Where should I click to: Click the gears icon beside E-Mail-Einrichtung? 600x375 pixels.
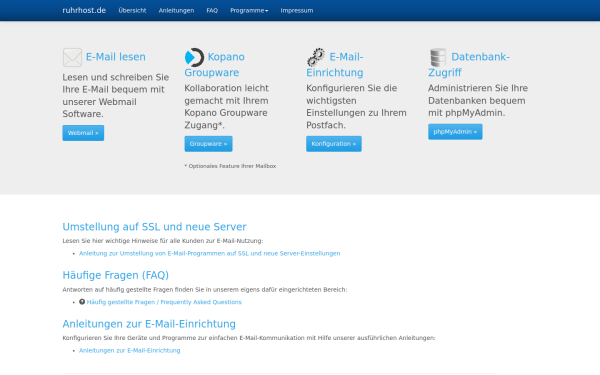click(x=316, y=57)
